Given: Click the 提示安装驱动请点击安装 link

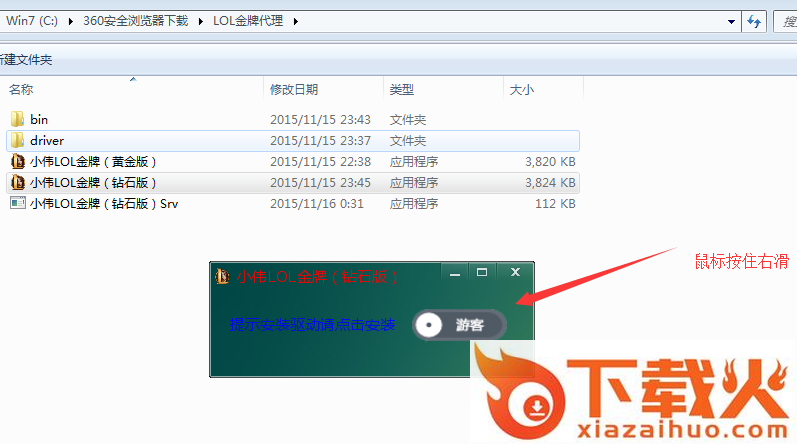Looking at the screenshot, I should (312, 324).
